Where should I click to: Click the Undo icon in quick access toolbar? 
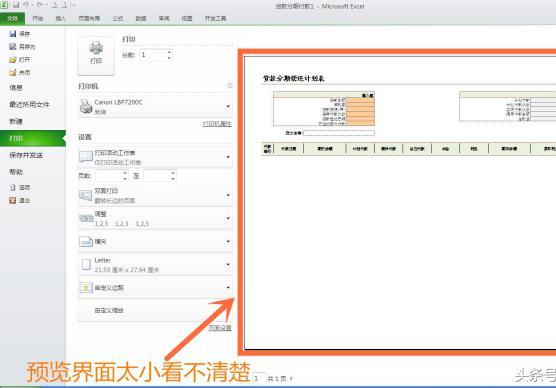point(26,5)
